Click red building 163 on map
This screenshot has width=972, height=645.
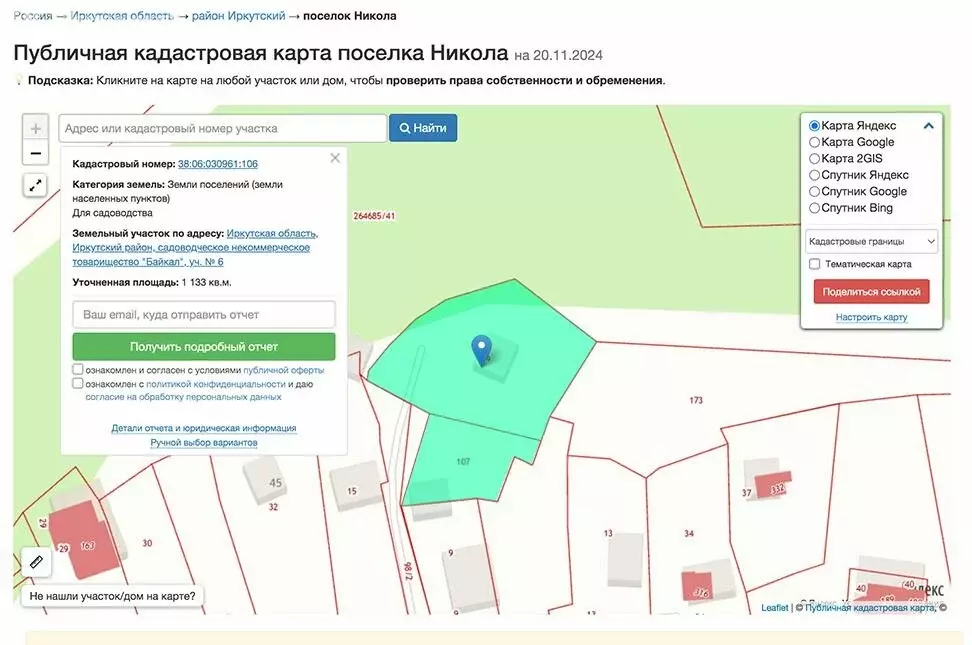click(84, 540)
